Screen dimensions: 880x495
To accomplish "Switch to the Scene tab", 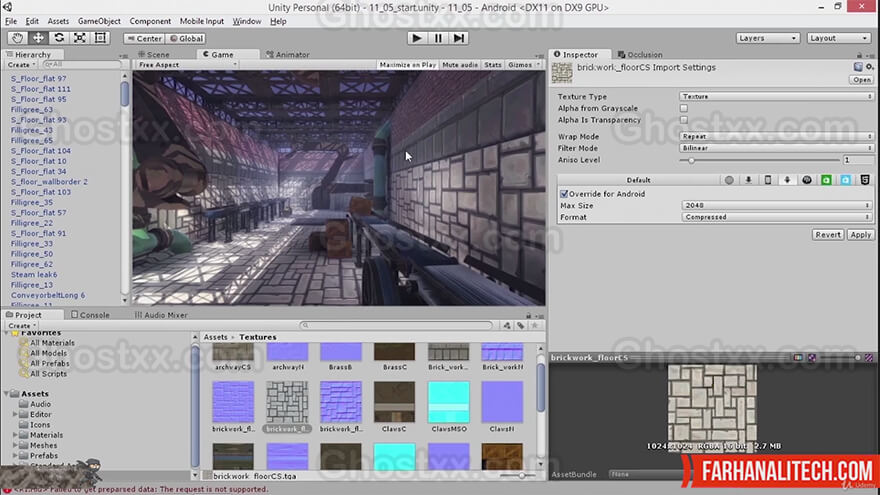I will [x=154, y=54].
